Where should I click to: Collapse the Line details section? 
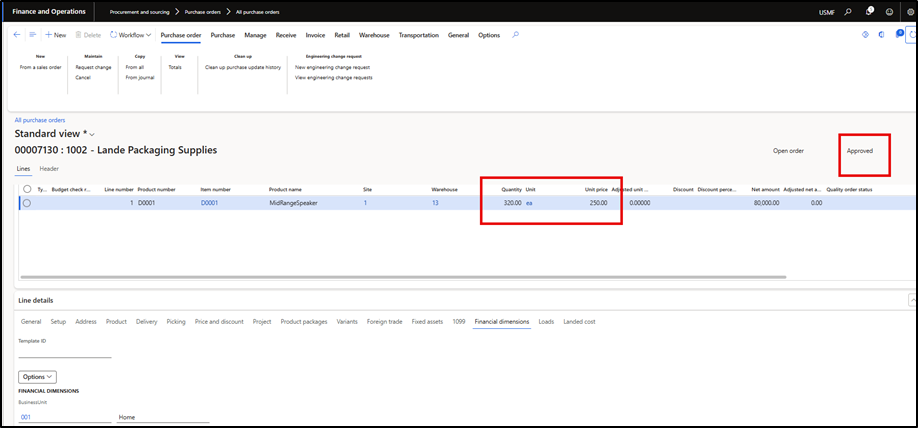(x=911, y=300)
